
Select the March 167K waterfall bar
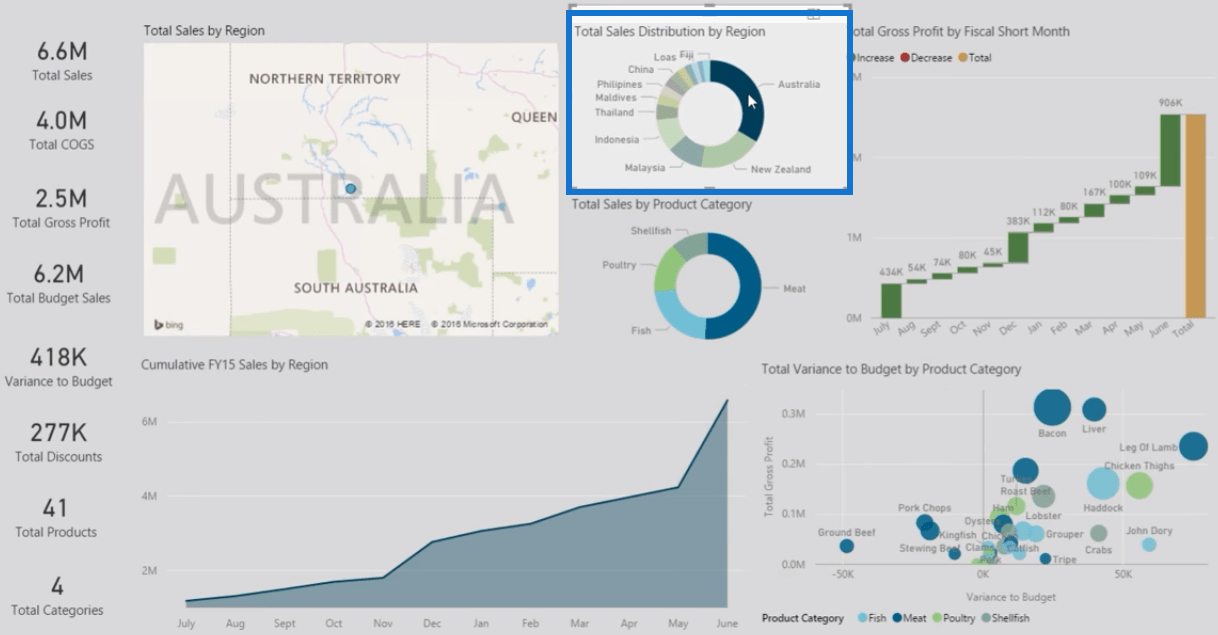coord(1094,210)
